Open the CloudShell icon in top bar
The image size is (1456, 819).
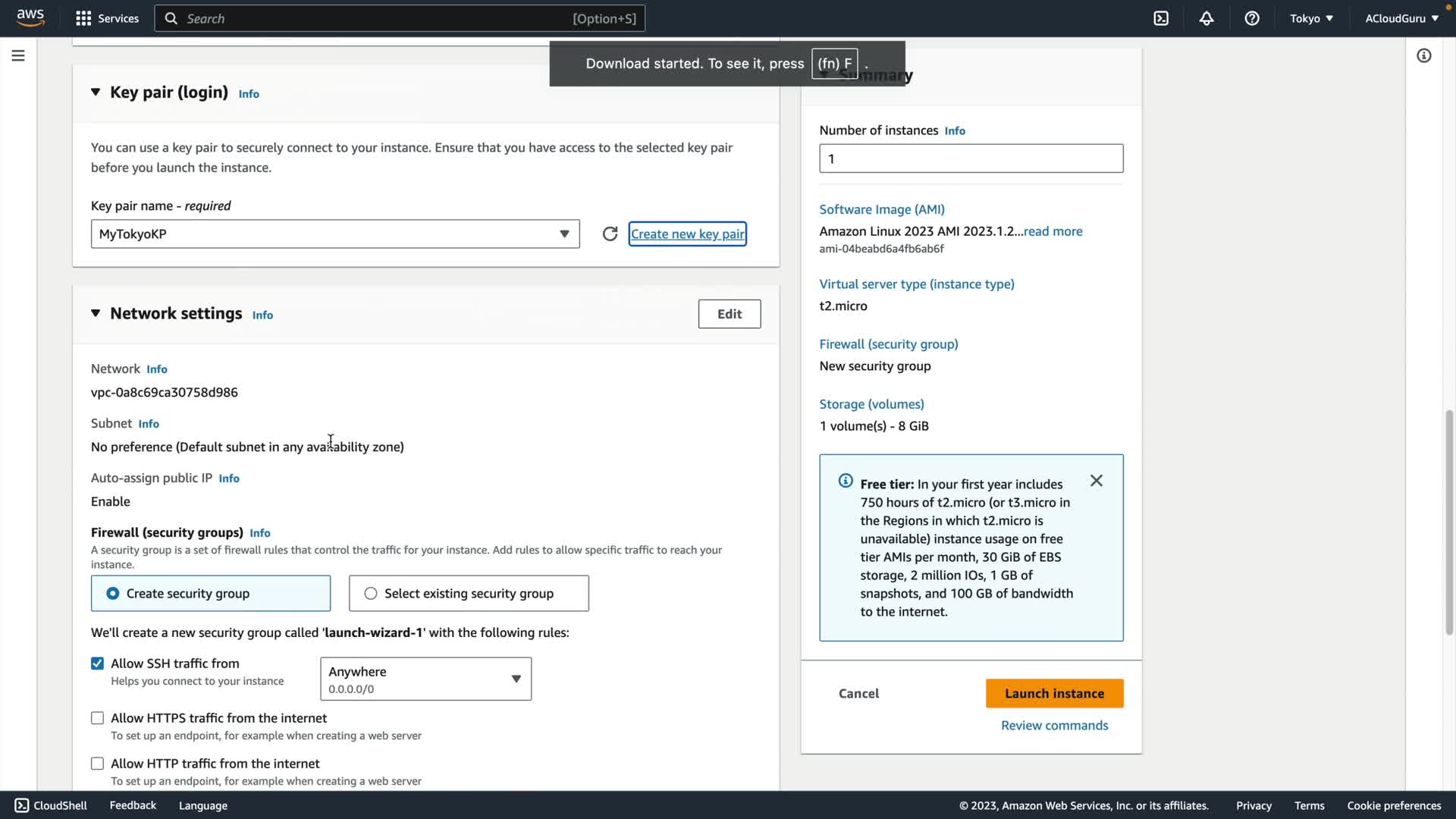[1161, 18]
